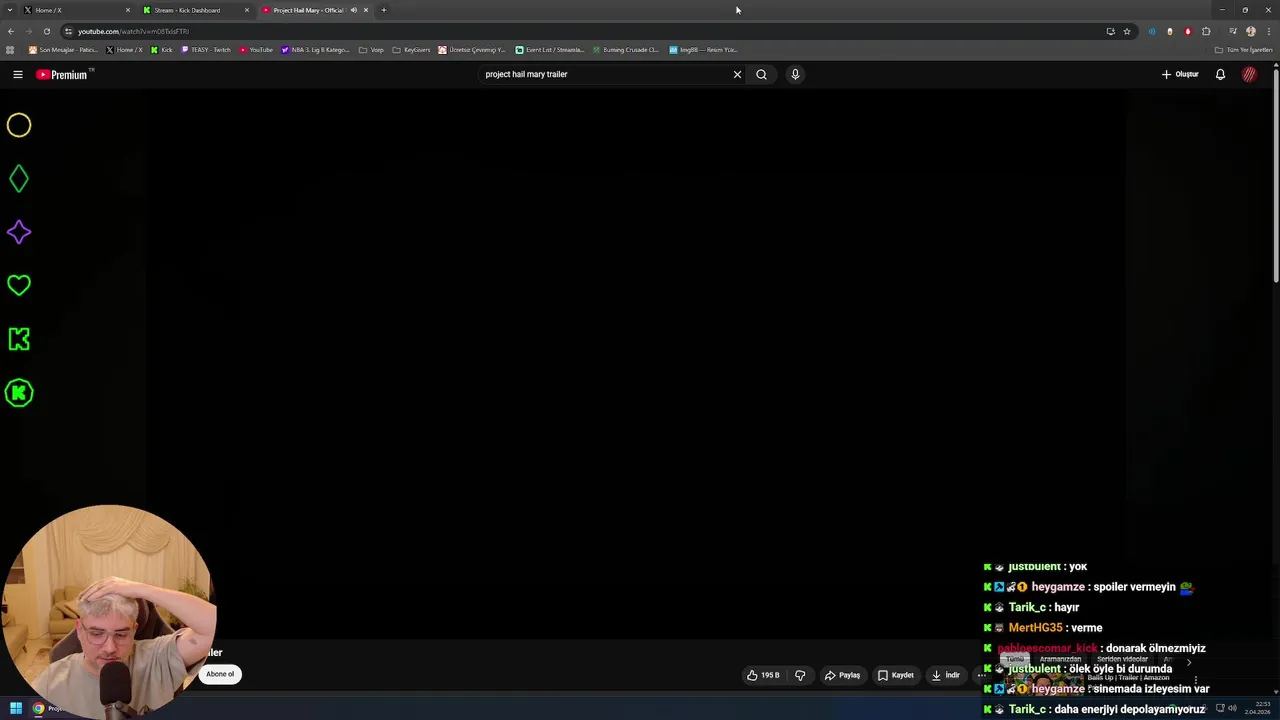Share the video via Paylaş
1280x720 pixels.
842,675
